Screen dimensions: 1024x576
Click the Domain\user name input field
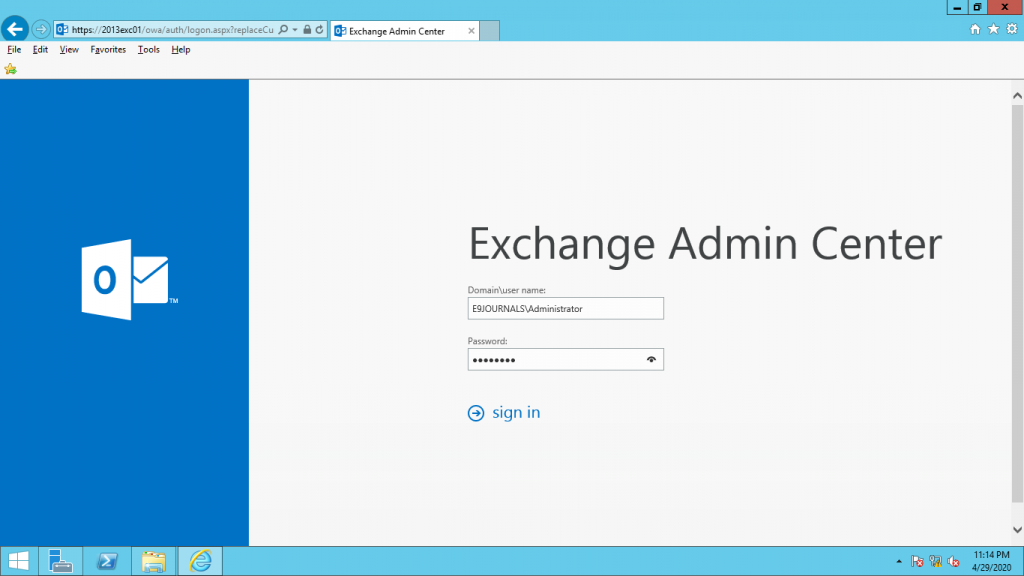coord(566,308)
